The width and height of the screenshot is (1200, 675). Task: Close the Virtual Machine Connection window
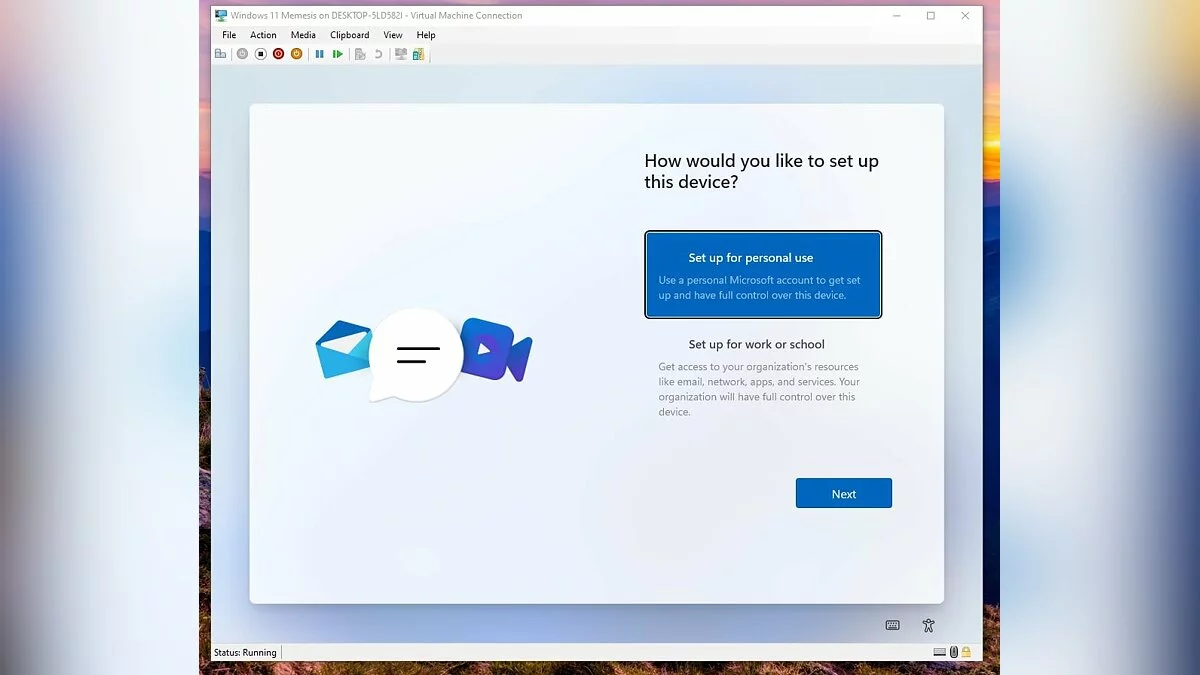click(x=965, y=15)
